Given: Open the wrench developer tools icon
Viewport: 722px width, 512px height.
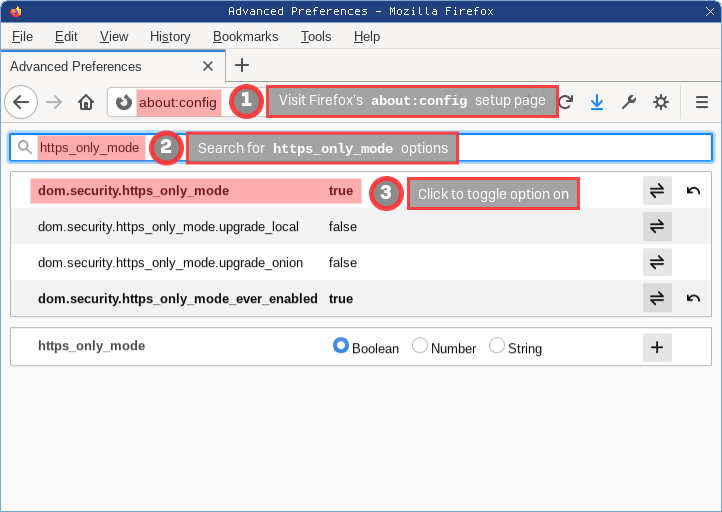Looking at the screenshot, I should 629,102.
